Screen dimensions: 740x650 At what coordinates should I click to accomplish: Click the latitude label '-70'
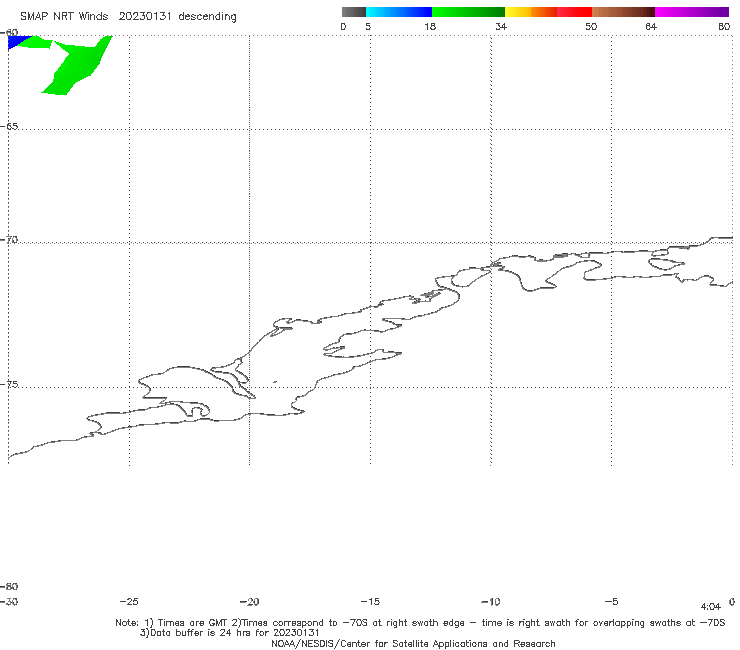(9, 240)
